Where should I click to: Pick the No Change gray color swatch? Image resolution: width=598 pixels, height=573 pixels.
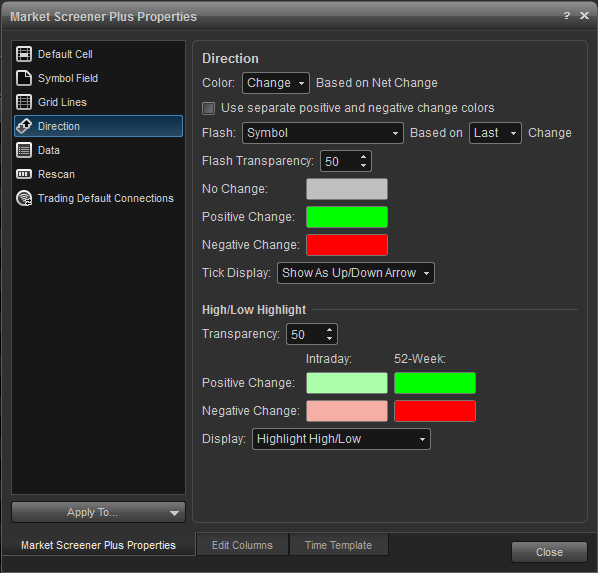point(347,189)
